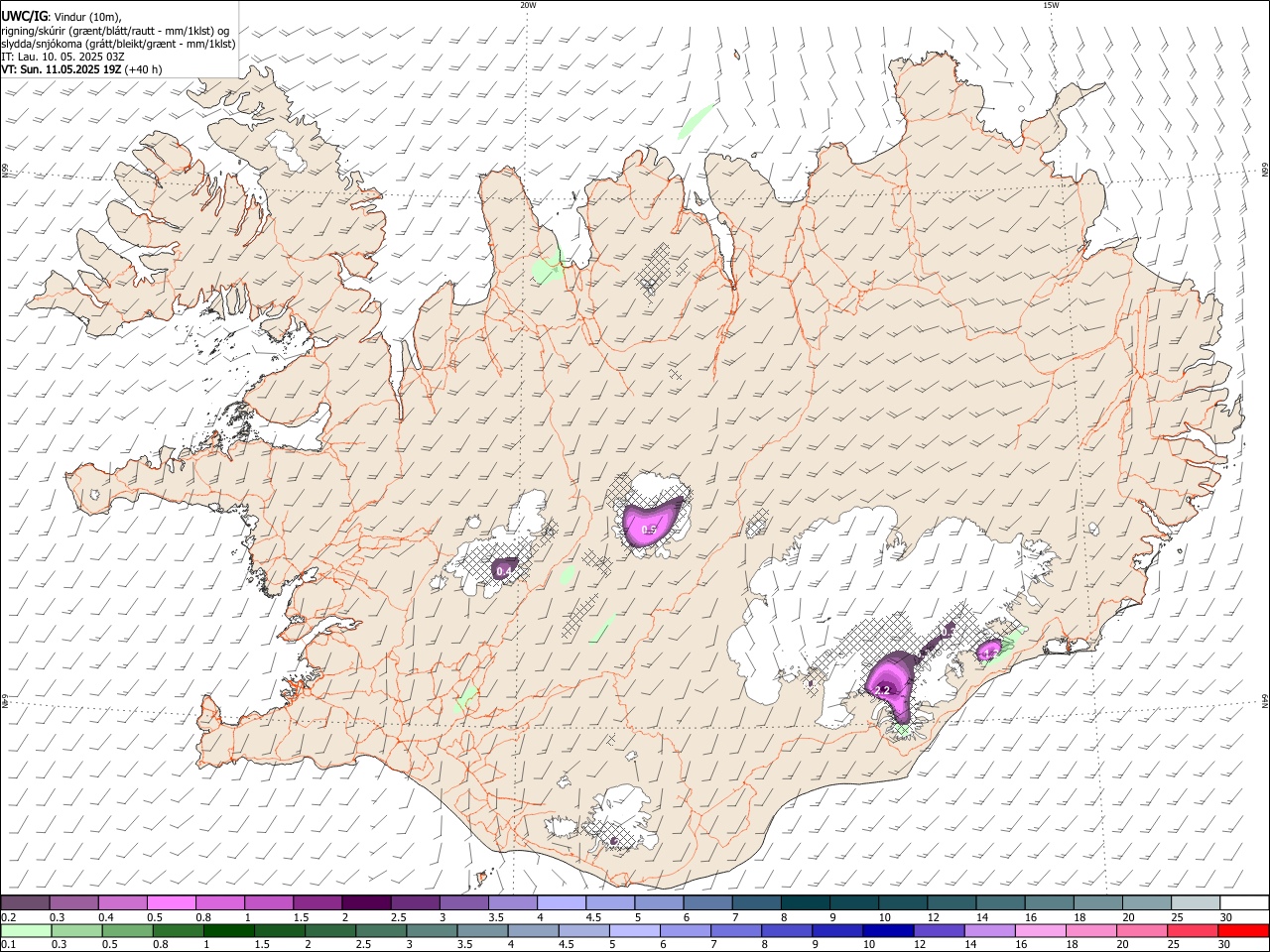Click the 0.4 snowfall value on the map

[503, 571]
